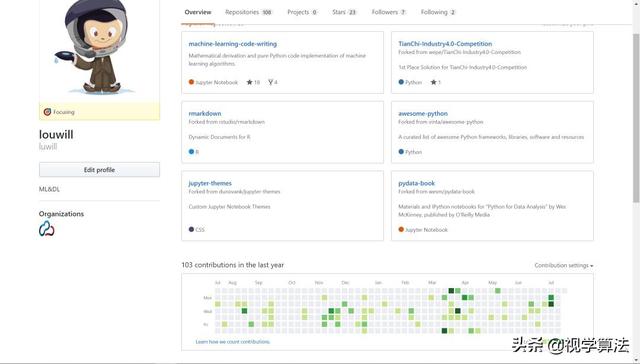Click the CSS language dot on jupyter-themes
Image resolution: width=640 pixels, height=364 pixels.
[x=191, y=229]
